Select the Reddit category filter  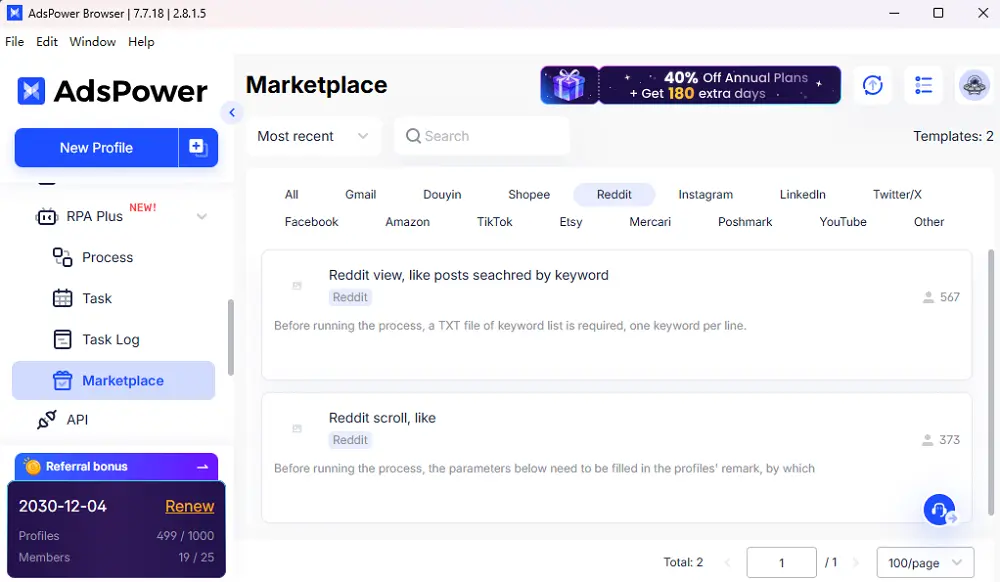click(613, 194)
